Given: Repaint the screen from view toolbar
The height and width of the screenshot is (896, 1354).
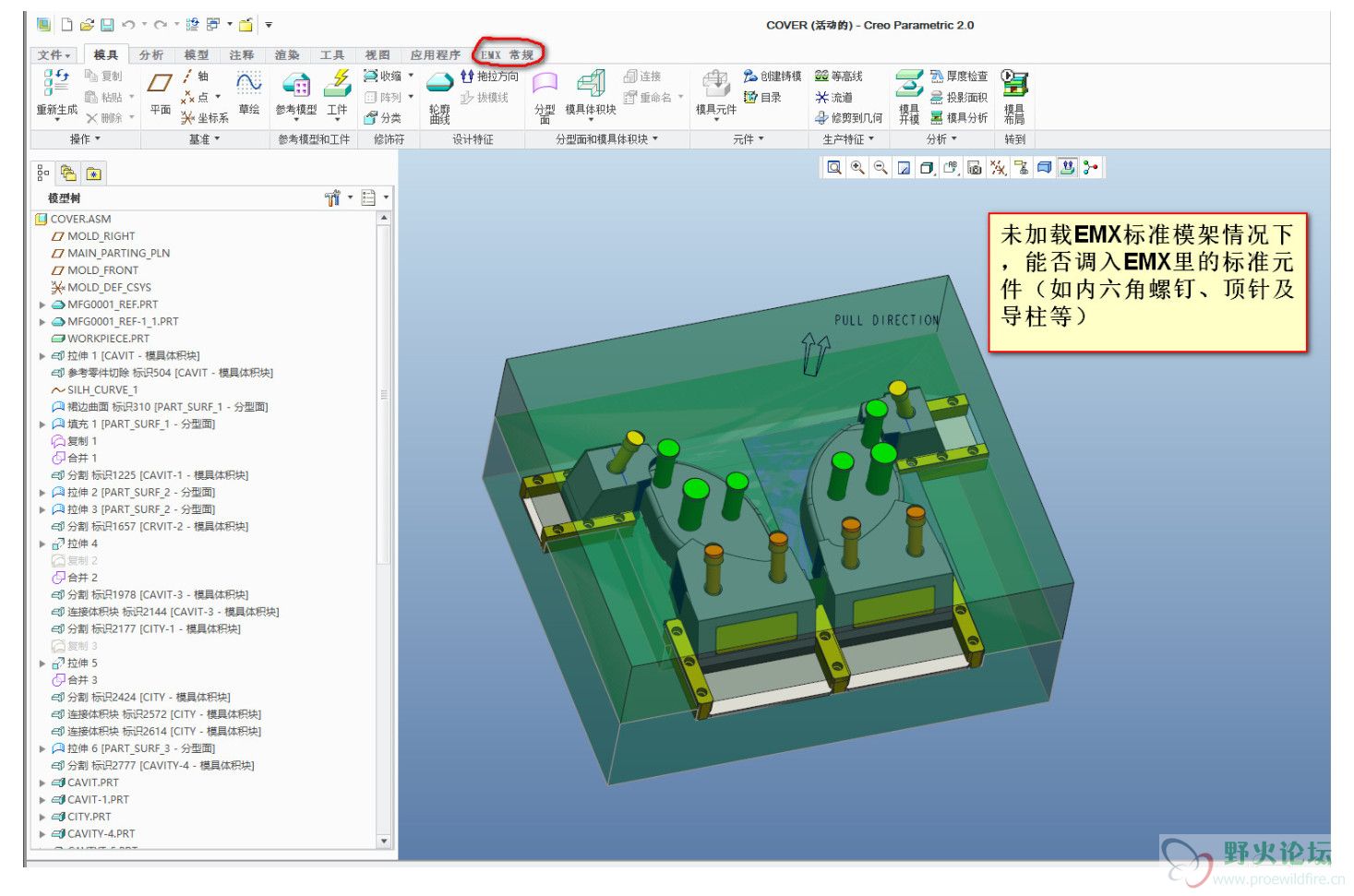Looking at the screenshot, I should click(904, 168).
